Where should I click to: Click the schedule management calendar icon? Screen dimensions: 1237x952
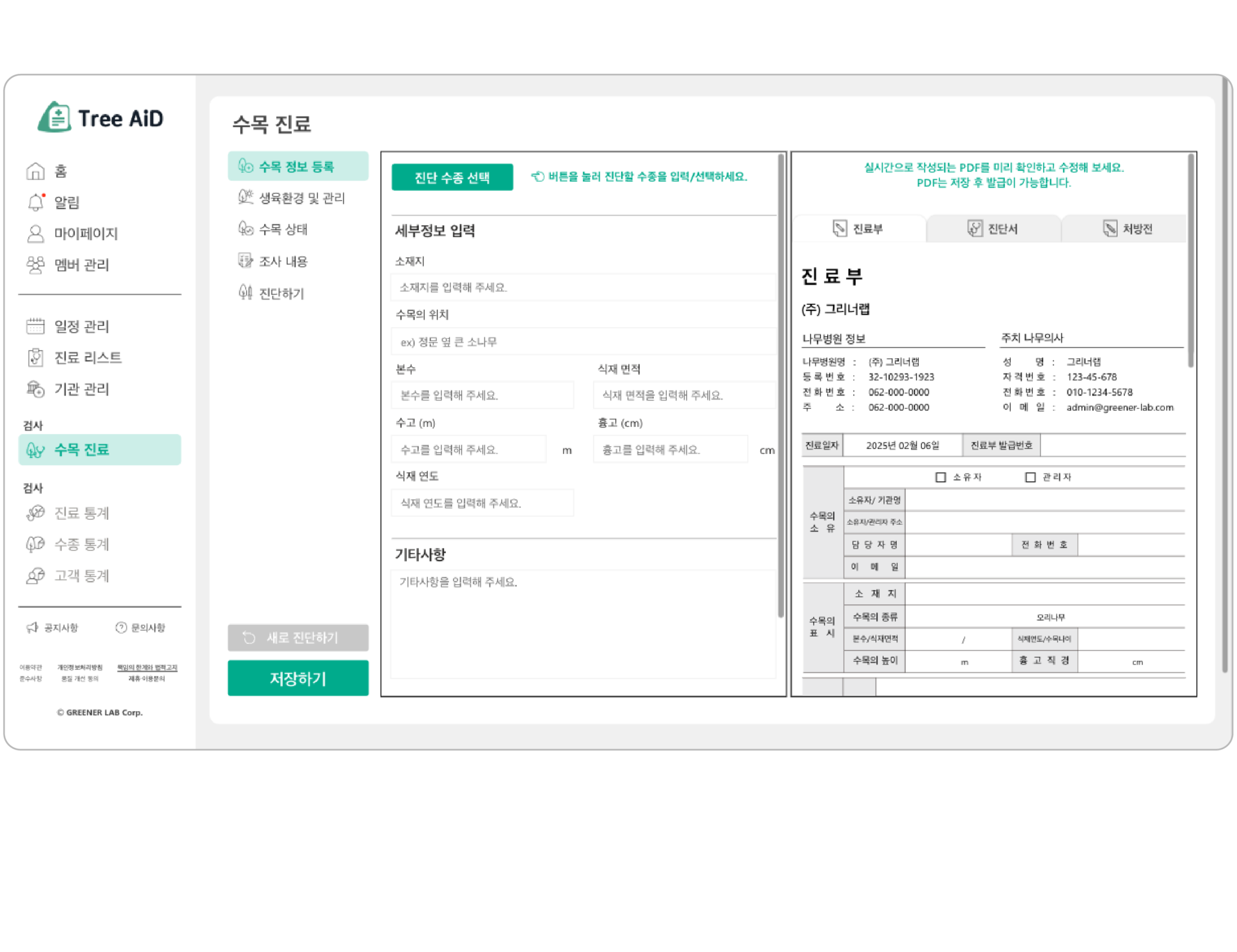pos(35,326)
